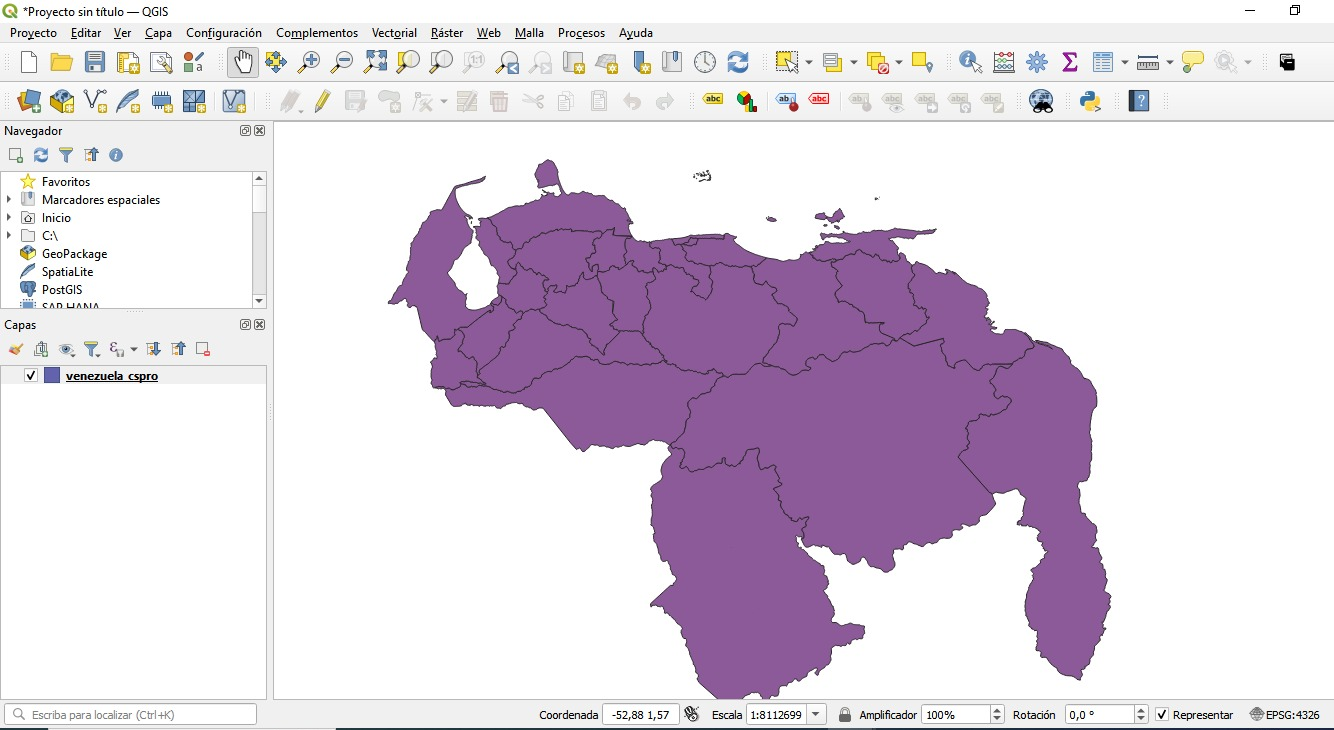Open an existing project folder icon
The width and height of the screenshot is (1334, 730).
pyautogui.click(x=62, y=62)
